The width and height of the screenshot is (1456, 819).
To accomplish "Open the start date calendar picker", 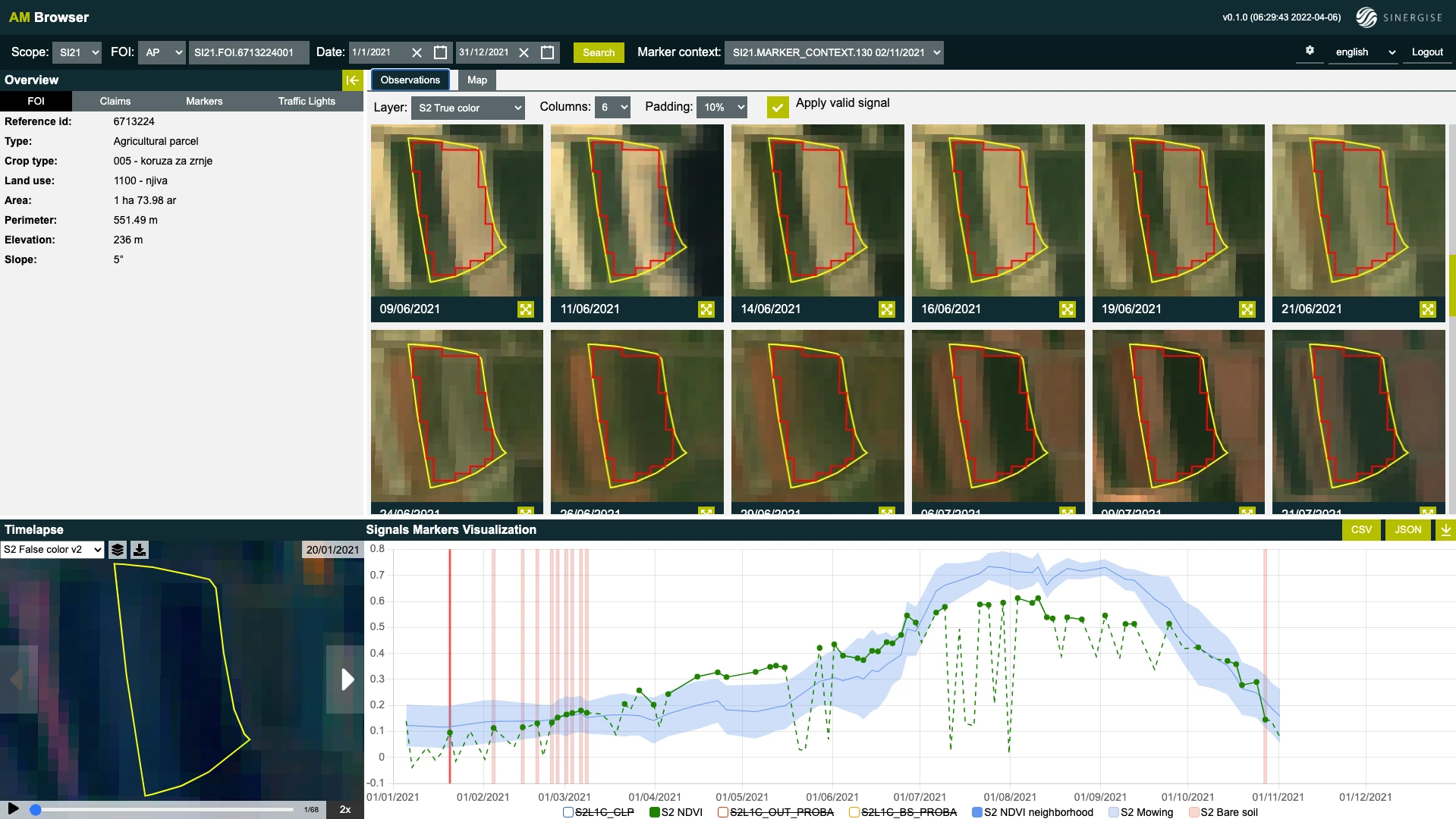I will point(440,52).
